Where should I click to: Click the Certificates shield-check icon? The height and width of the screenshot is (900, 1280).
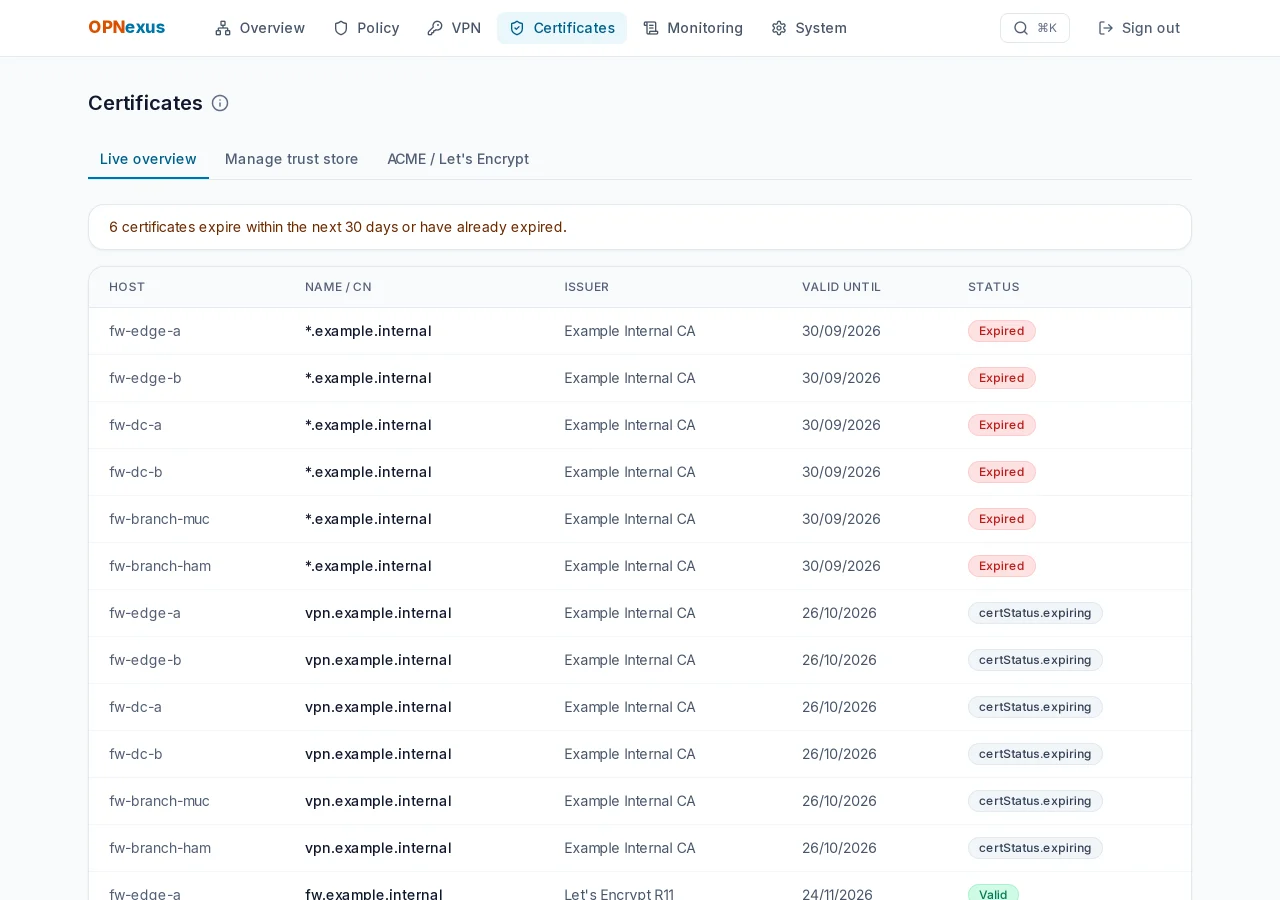click(x=517, y=28)
